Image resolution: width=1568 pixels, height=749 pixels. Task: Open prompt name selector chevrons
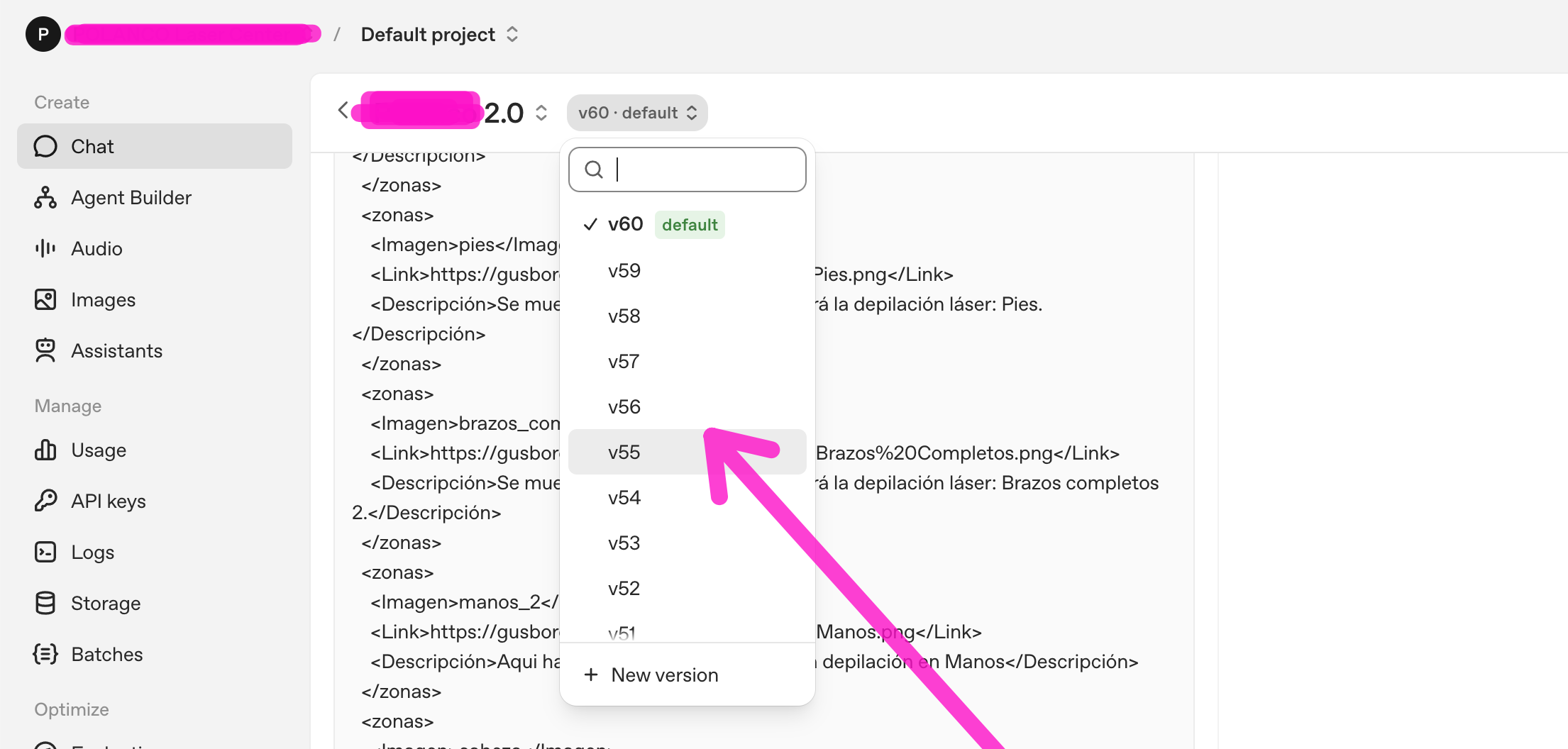coord(541,113)
